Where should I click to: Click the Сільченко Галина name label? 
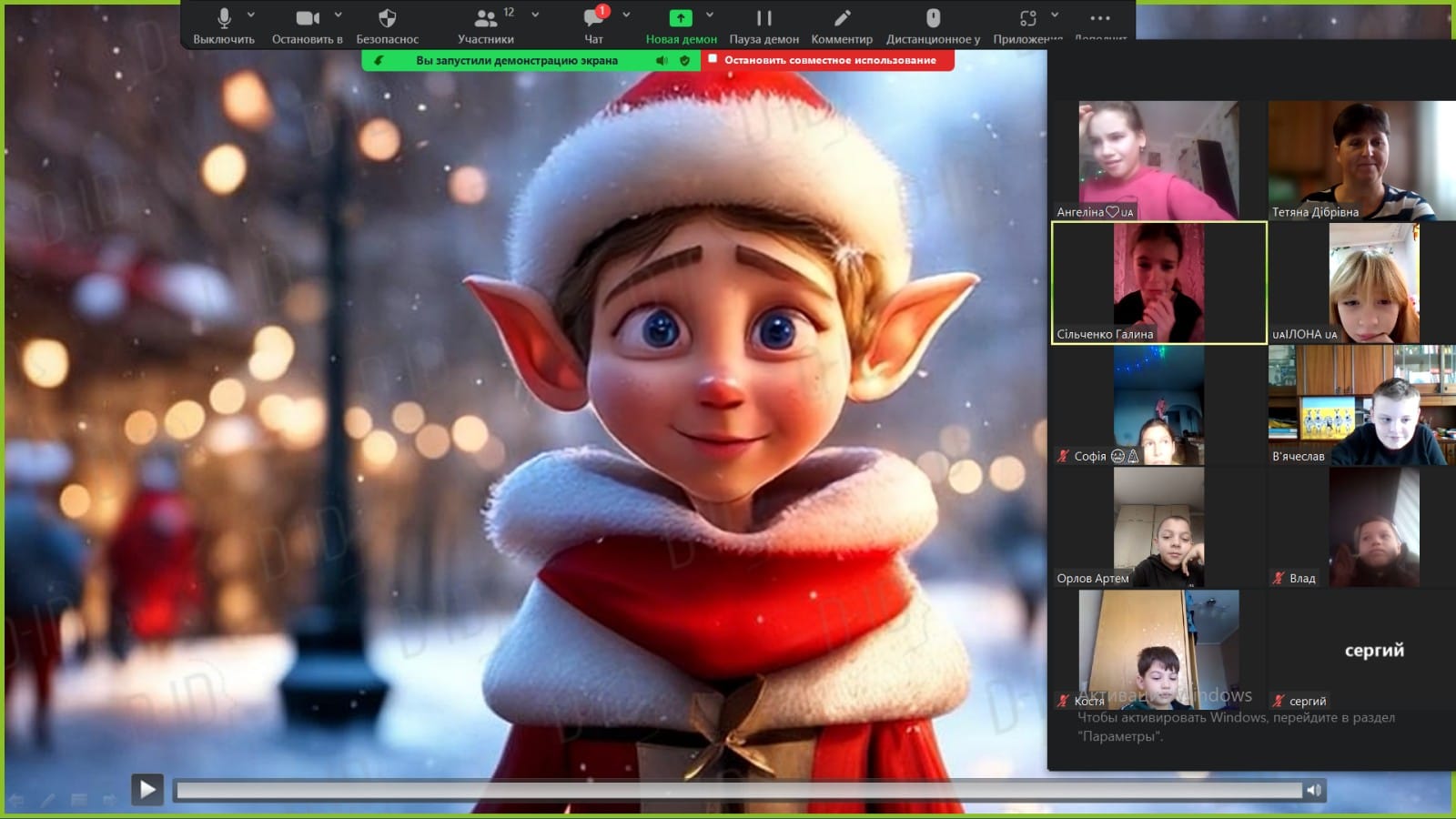pos(1105,334)
